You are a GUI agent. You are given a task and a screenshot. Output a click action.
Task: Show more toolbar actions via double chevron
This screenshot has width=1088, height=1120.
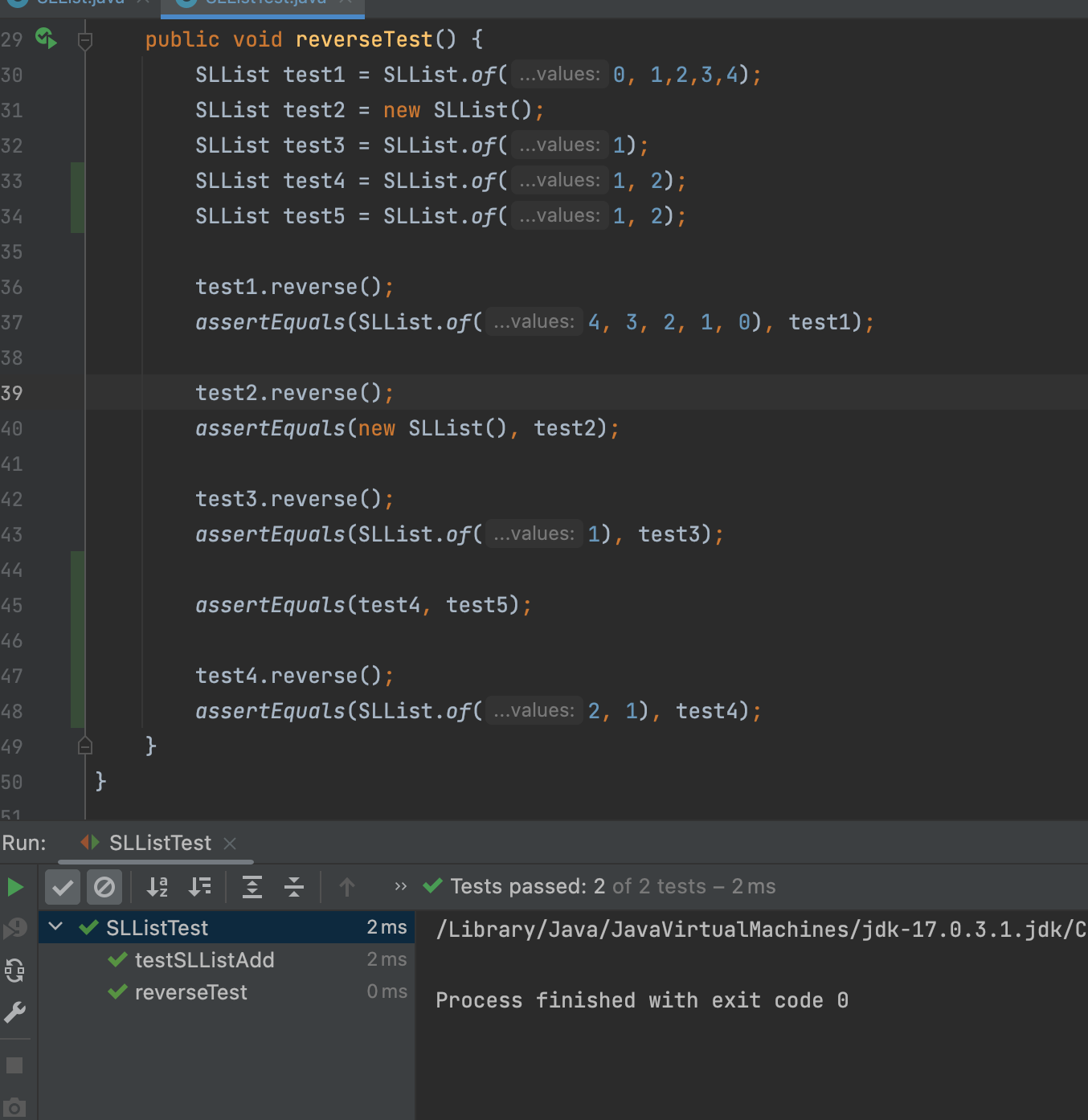click(400, 886)
